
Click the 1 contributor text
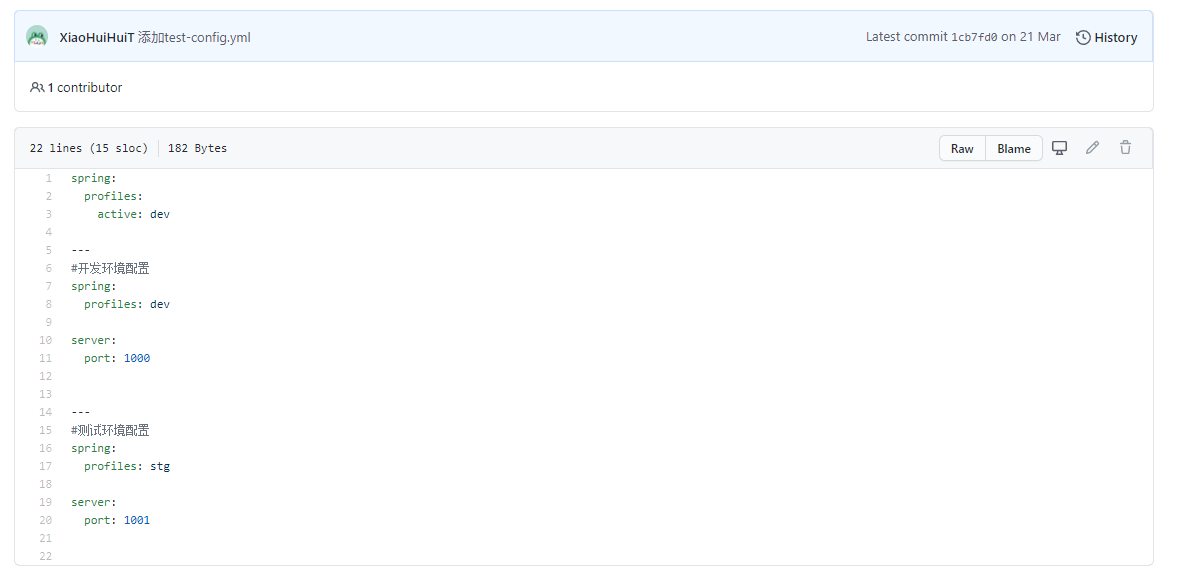tap(85, 87)
